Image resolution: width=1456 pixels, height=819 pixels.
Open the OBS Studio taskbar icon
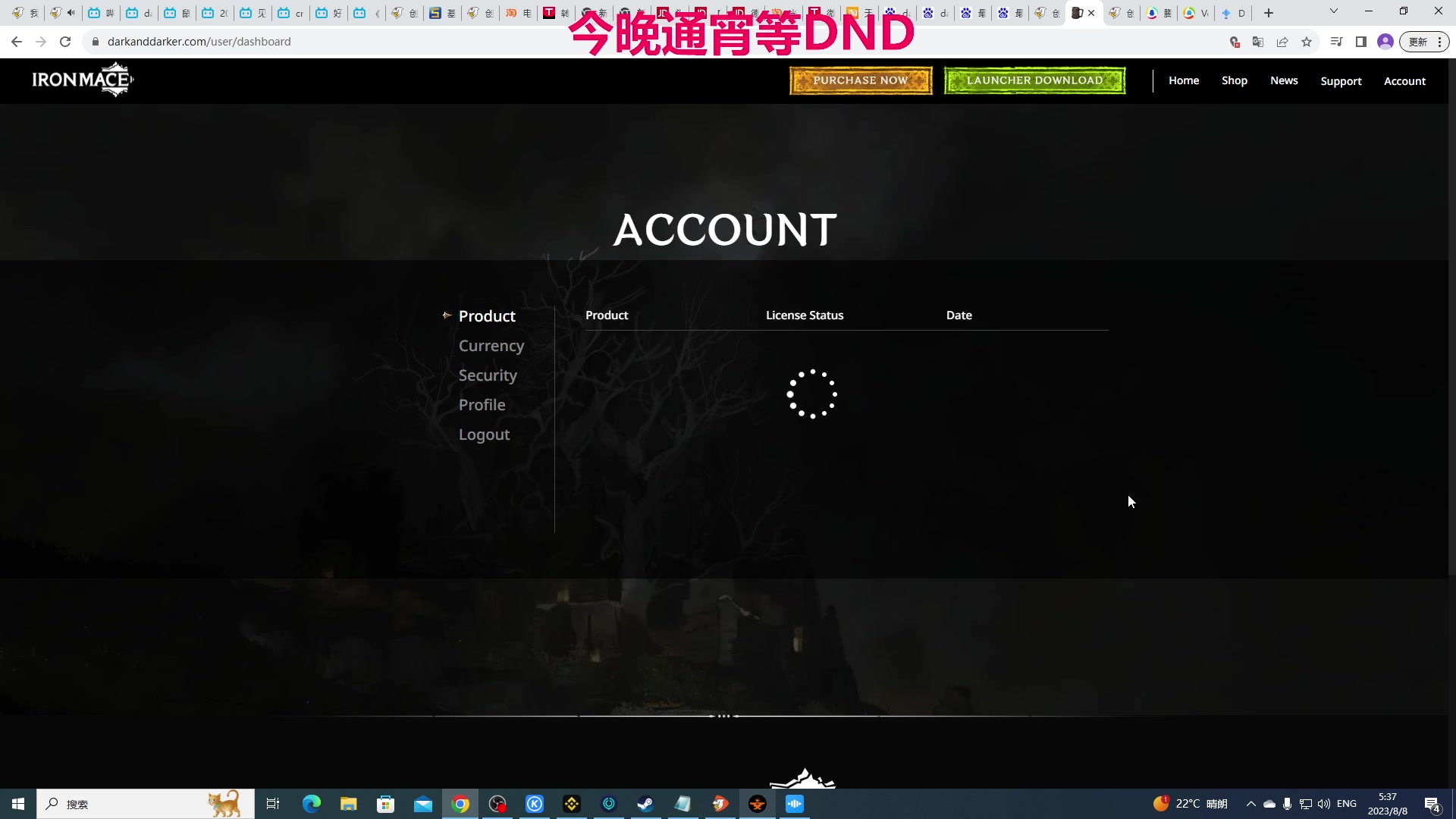point(497,804)
